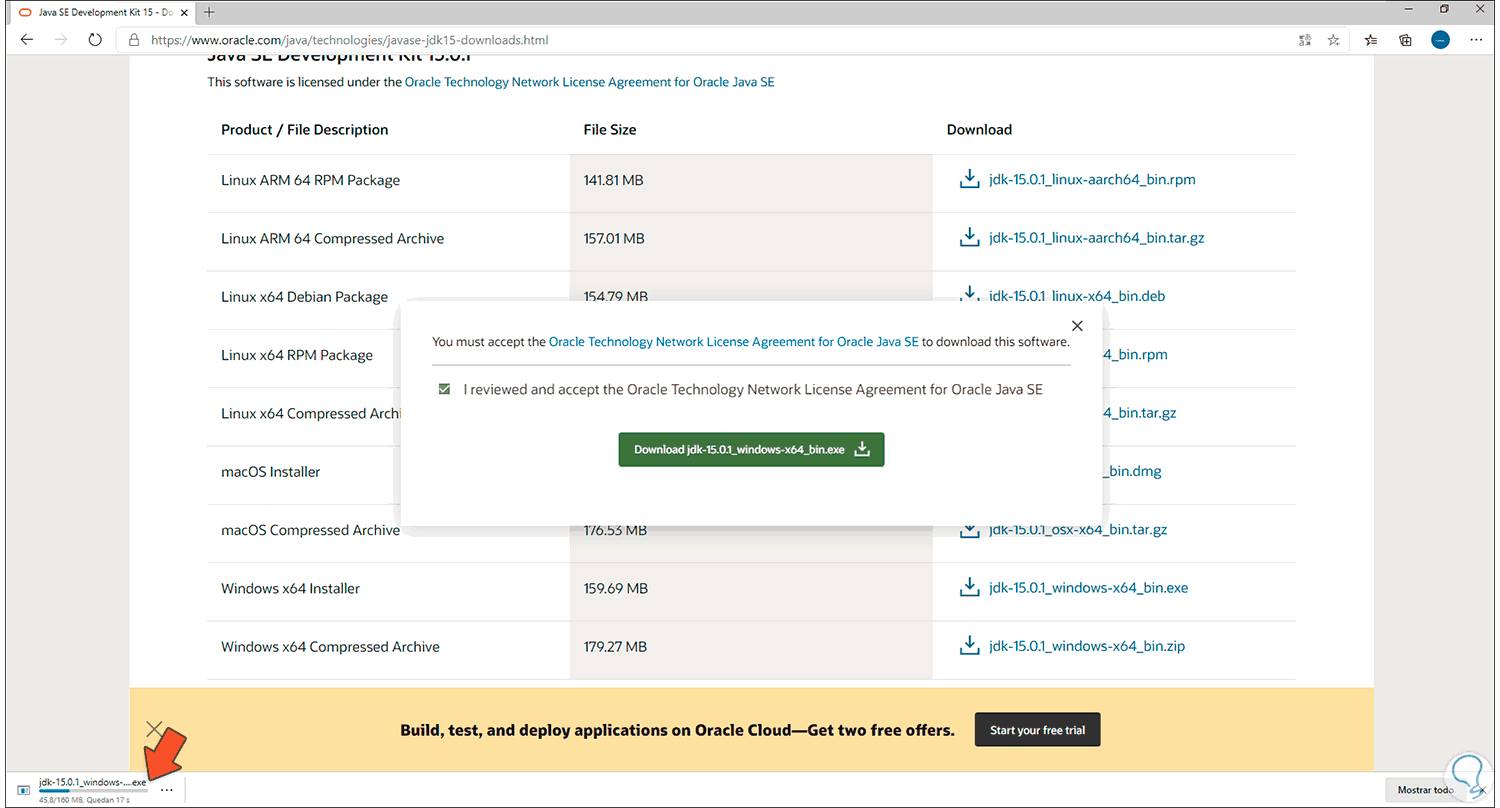Open the Collections icon
Image resolution: width=1500 pixels, height=808 pixels.
(x=1405, y=40)
